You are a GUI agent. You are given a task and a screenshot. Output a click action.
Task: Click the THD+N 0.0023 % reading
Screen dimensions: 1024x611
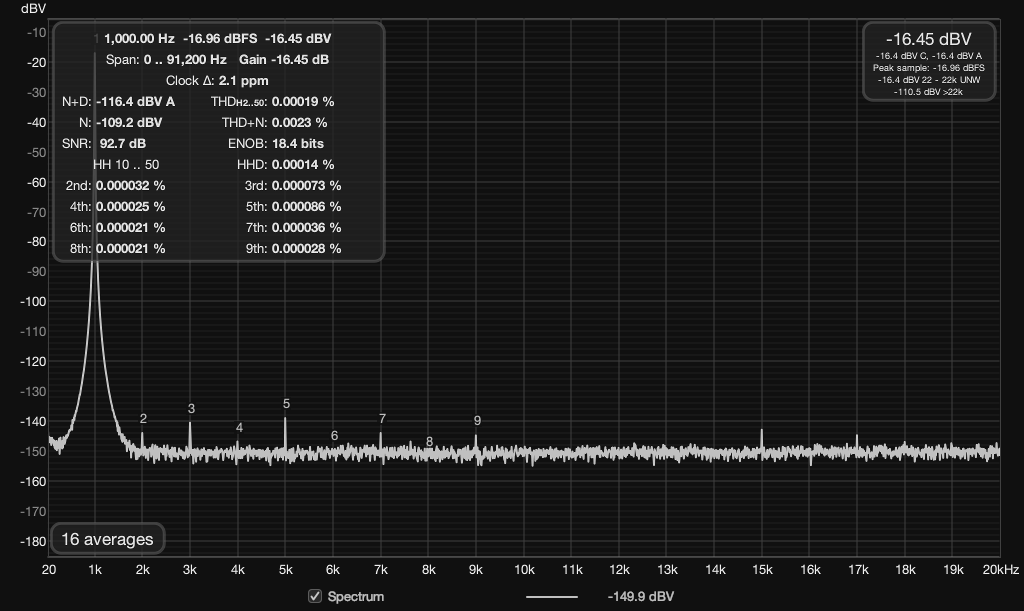[x=274, y=123]
